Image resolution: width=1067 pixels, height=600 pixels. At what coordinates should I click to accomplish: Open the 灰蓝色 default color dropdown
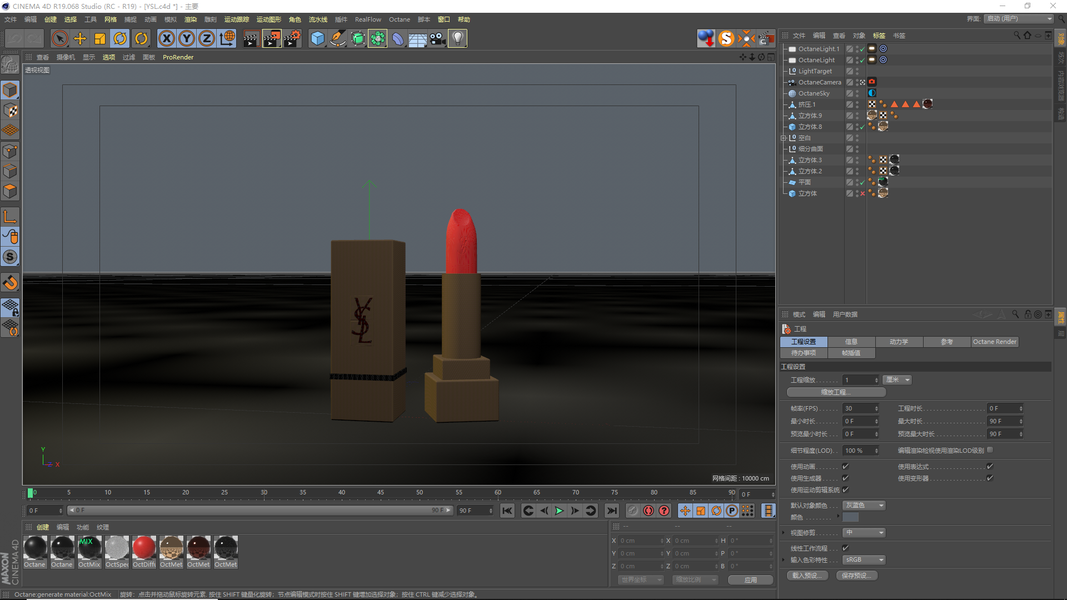[x=864, y=505]
